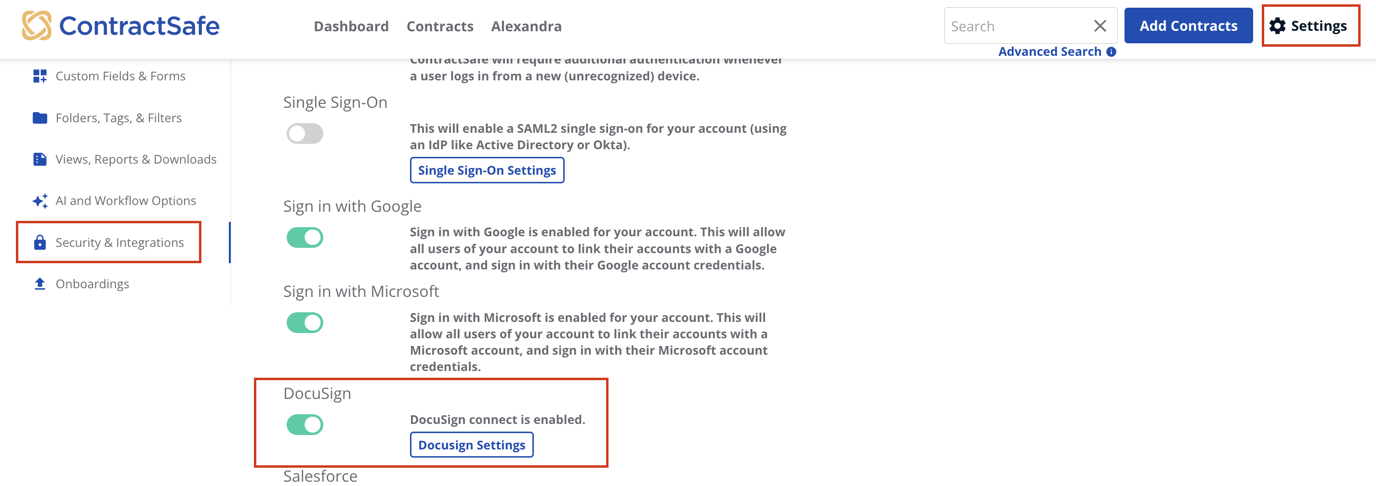Open the Alexandra user menu
The image size is (1376, 486).
click(526, 26)
